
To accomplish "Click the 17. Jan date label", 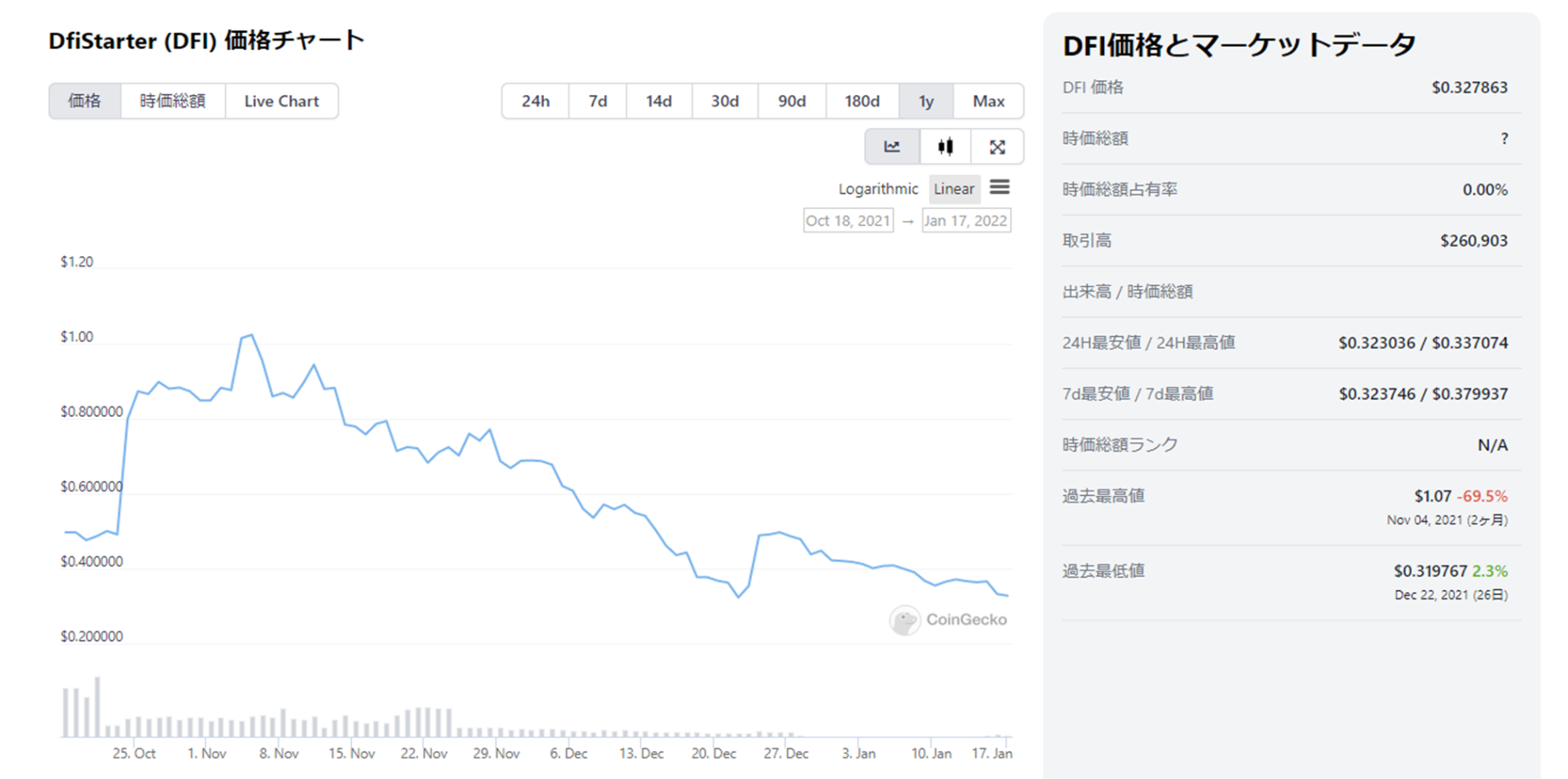I will [993, 753].
